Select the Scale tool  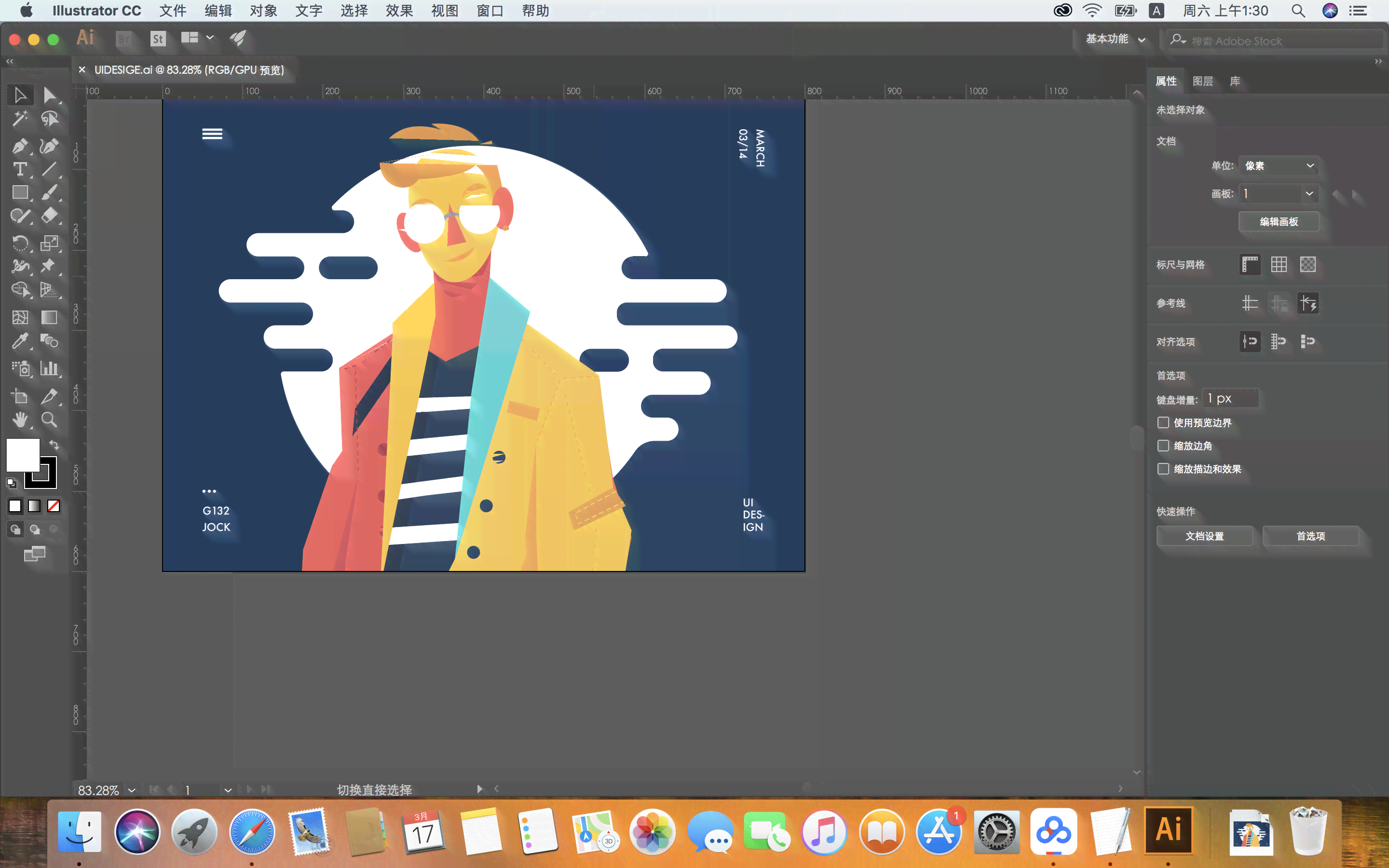(x=50, y=243)
